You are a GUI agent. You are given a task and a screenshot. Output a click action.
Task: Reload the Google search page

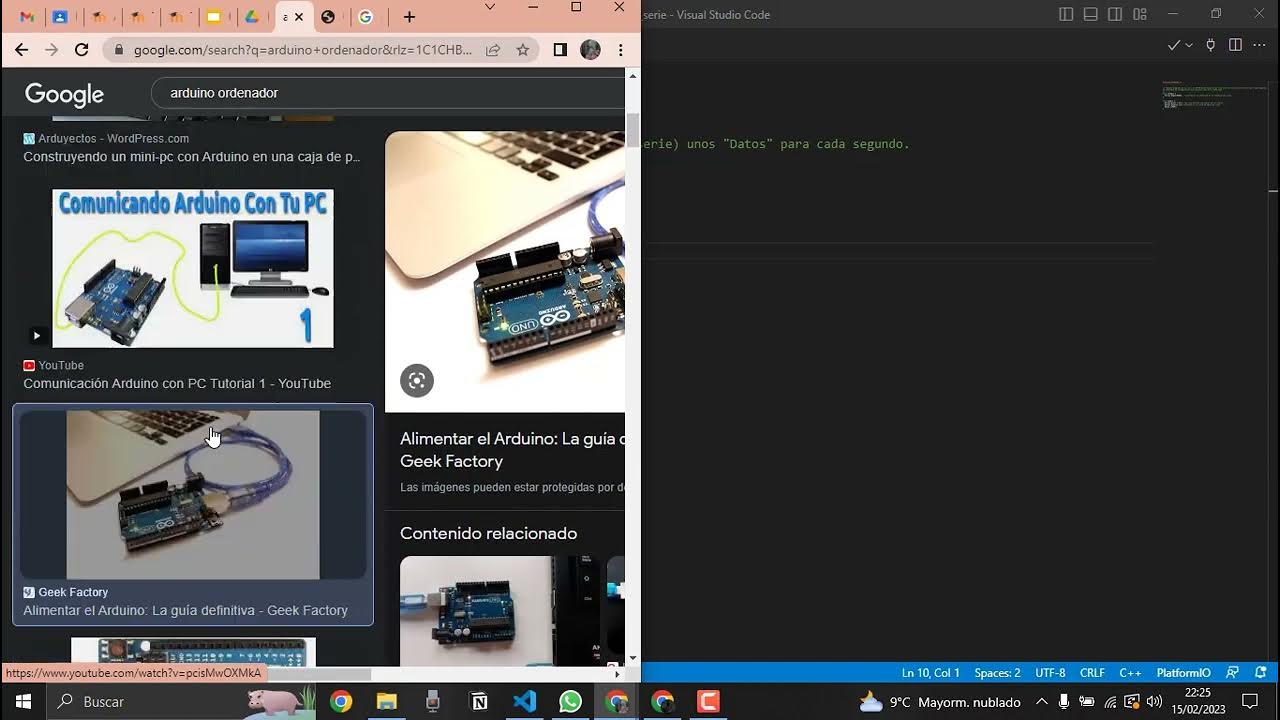tap(82, 50)
